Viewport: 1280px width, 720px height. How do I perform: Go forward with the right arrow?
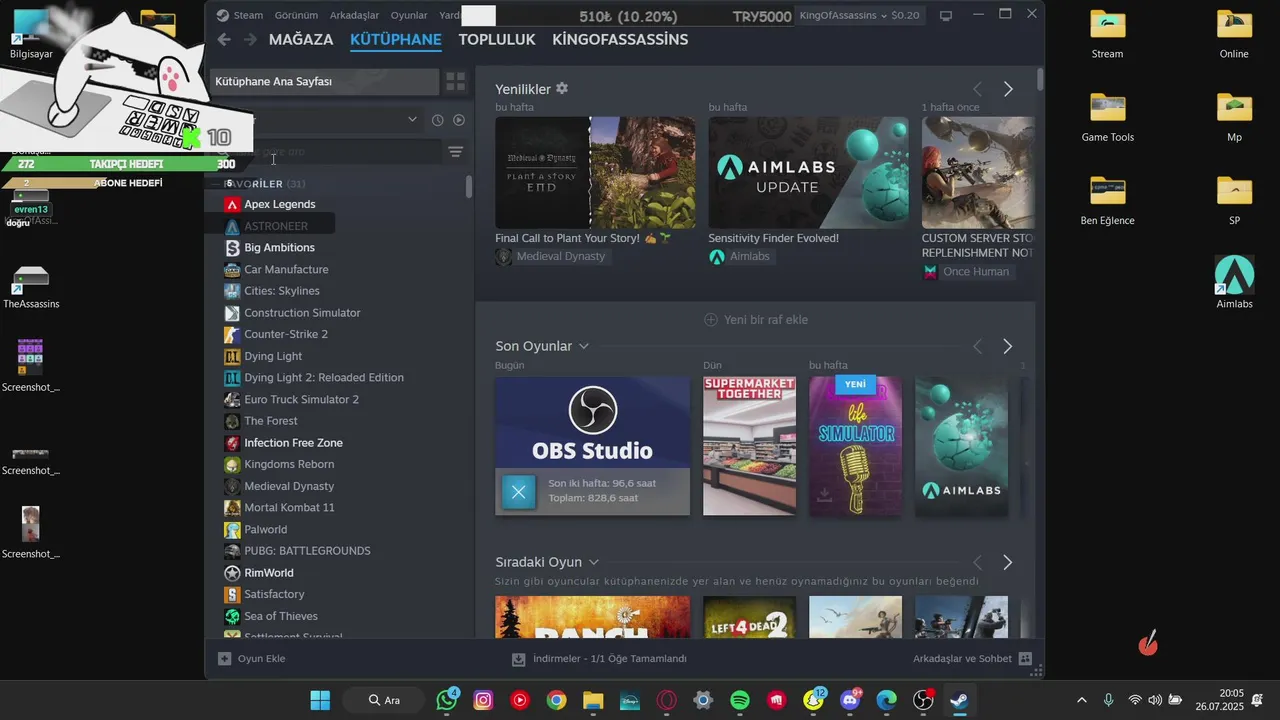[x=249, y=39]
